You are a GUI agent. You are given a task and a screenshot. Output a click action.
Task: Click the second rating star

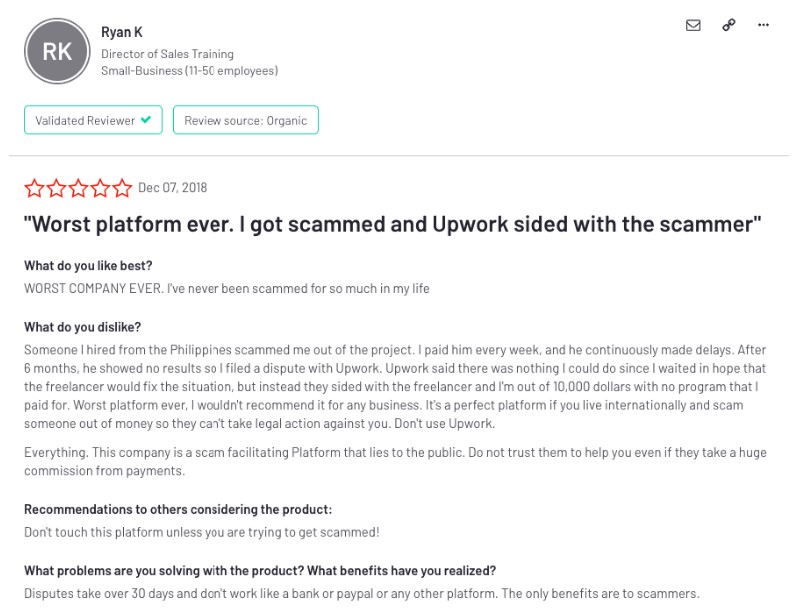click(x=56, y=188)
